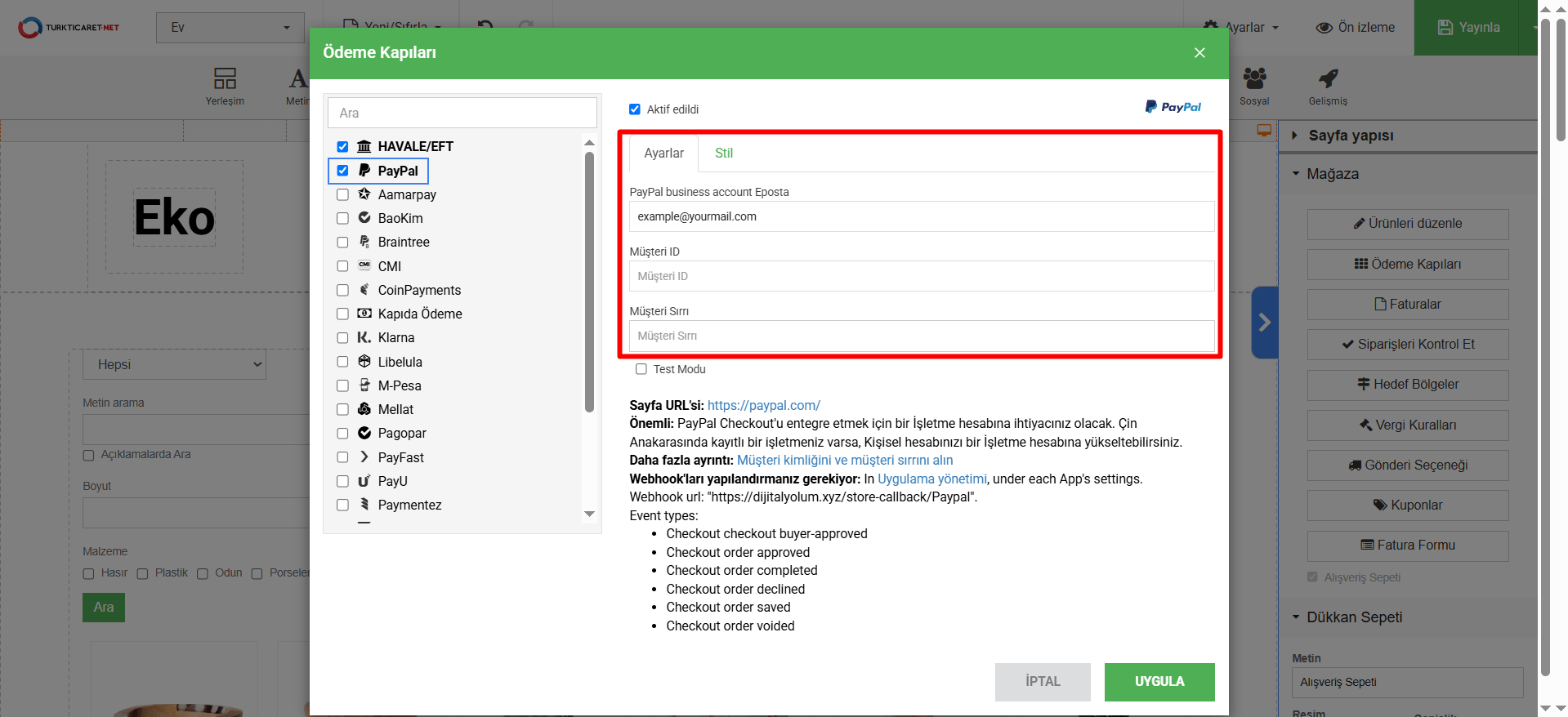
Task: Enable the Test Modu checkbox
Action: pyautogui.click(x=641, y=369)
